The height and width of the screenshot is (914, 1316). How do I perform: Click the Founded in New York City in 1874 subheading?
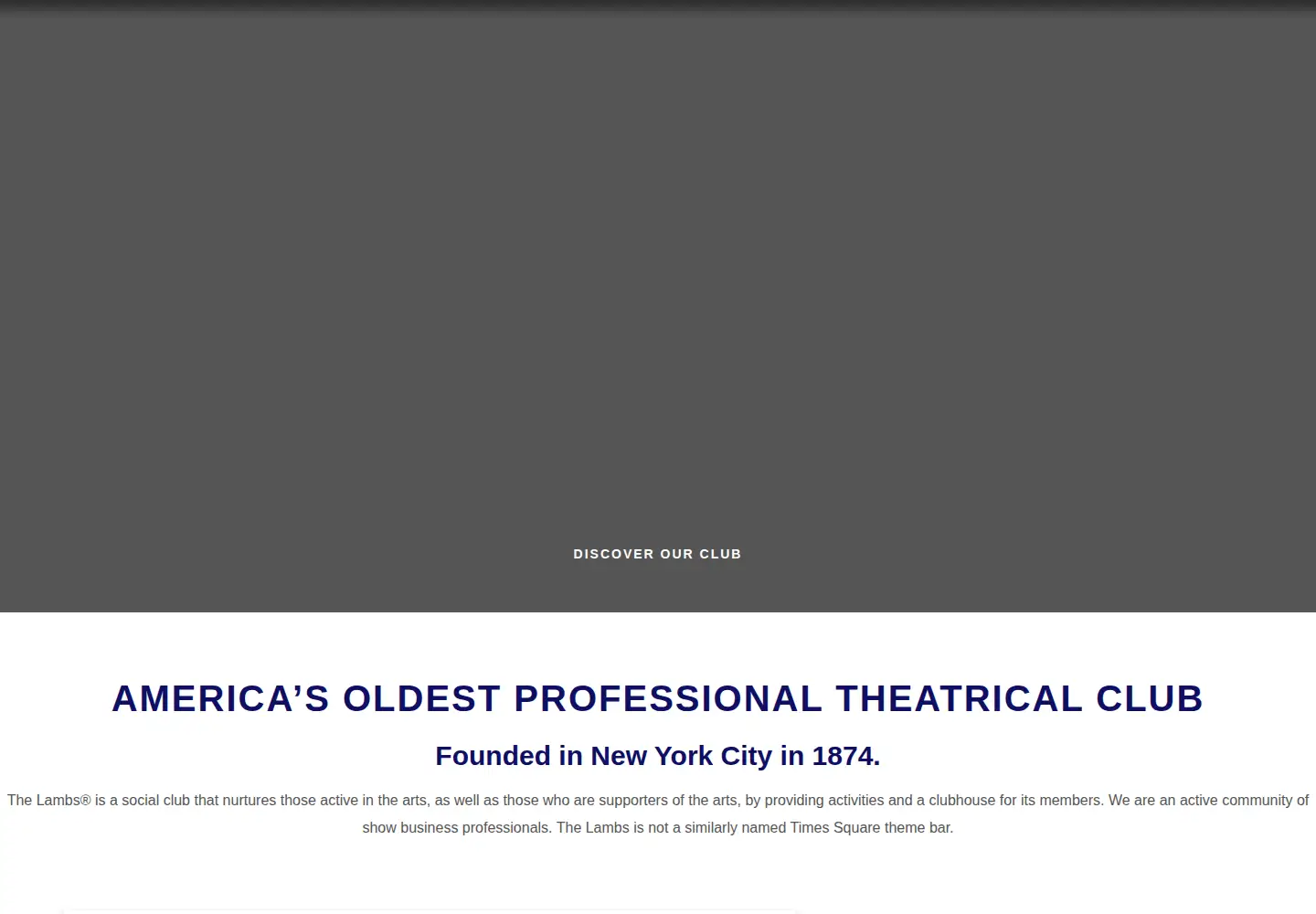[x=657, y=756]
